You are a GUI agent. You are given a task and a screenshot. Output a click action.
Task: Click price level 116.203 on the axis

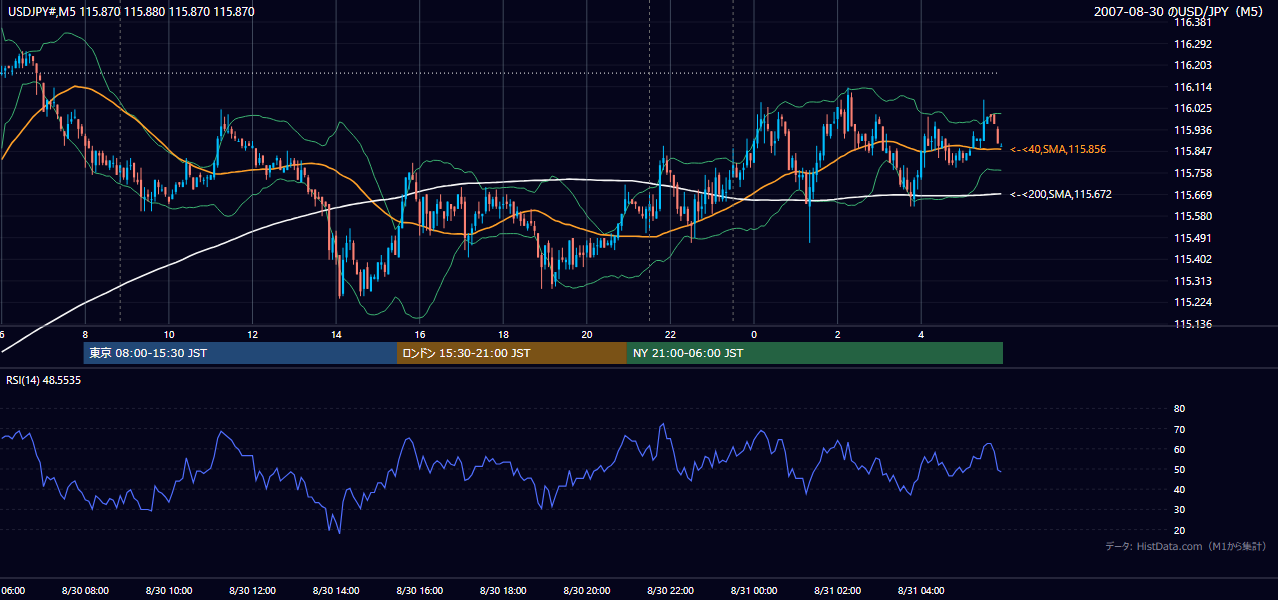tap(1192, 65)
